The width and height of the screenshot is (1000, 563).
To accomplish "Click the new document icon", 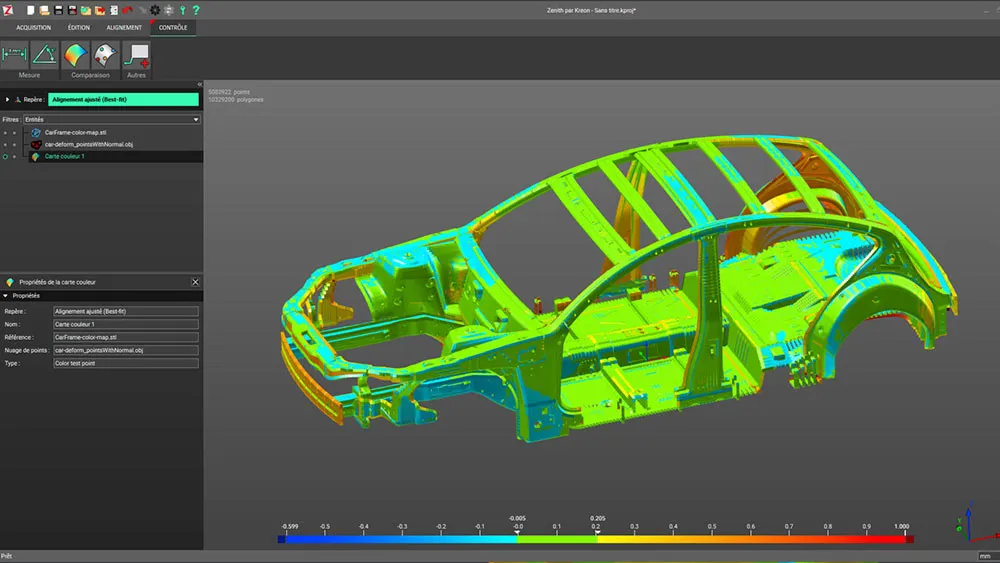I will 31,10.
